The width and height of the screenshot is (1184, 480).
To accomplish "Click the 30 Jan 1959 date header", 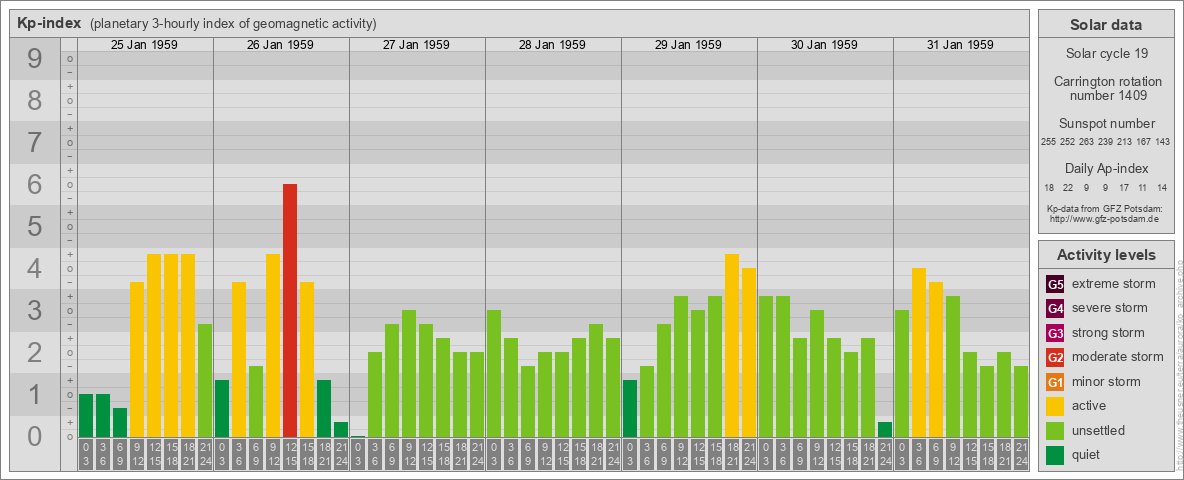I will [824, 45].
